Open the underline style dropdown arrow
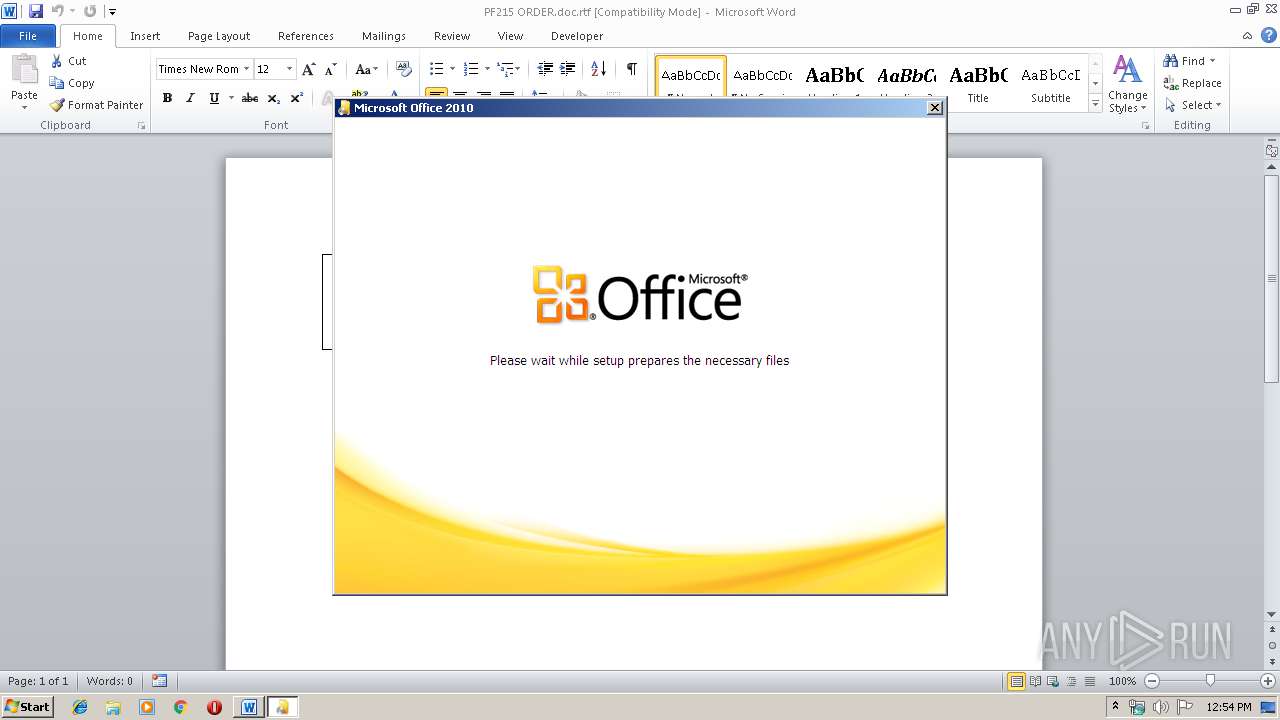The image size is (1280, 720). point(231,98)
